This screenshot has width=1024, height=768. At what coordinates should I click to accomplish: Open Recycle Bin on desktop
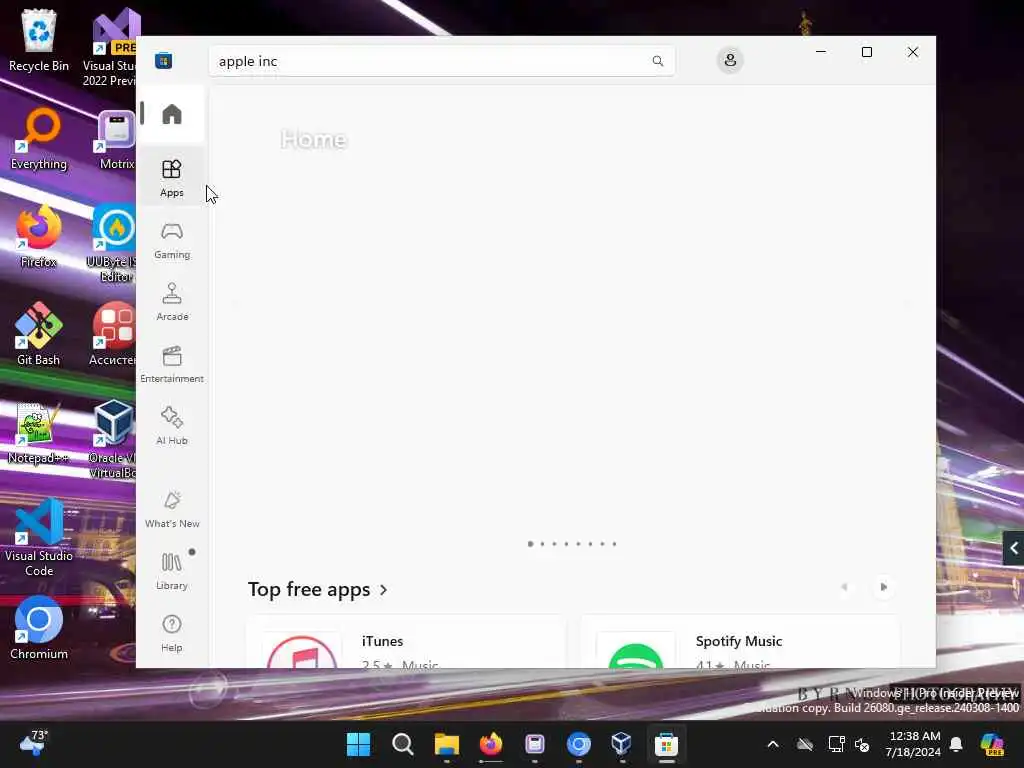39,40
